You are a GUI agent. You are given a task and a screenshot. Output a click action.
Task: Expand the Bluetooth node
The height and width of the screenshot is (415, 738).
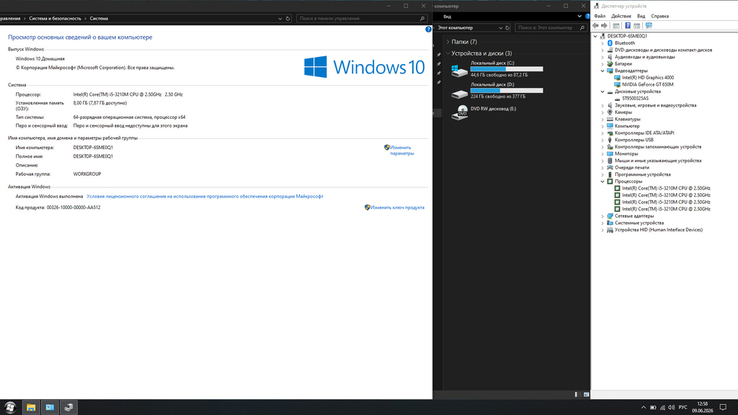(x=602, y=43)
